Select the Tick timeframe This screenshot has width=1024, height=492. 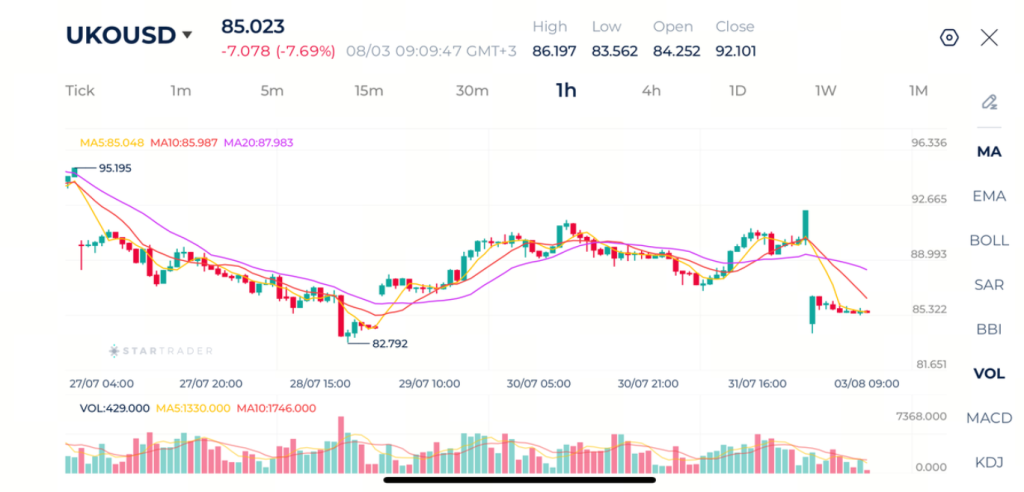click(80, 91)
